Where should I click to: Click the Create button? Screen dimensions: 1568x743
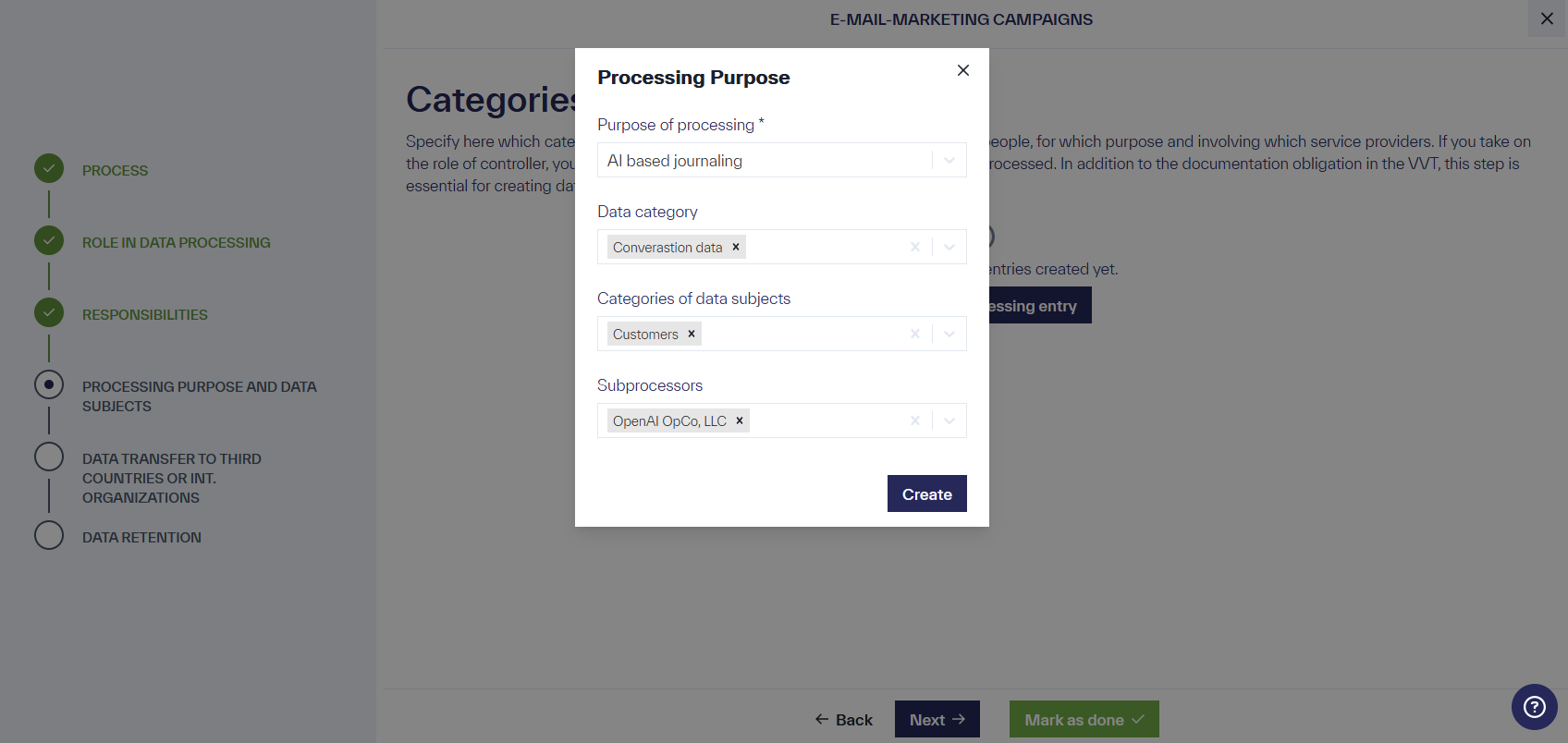(926, 493)
